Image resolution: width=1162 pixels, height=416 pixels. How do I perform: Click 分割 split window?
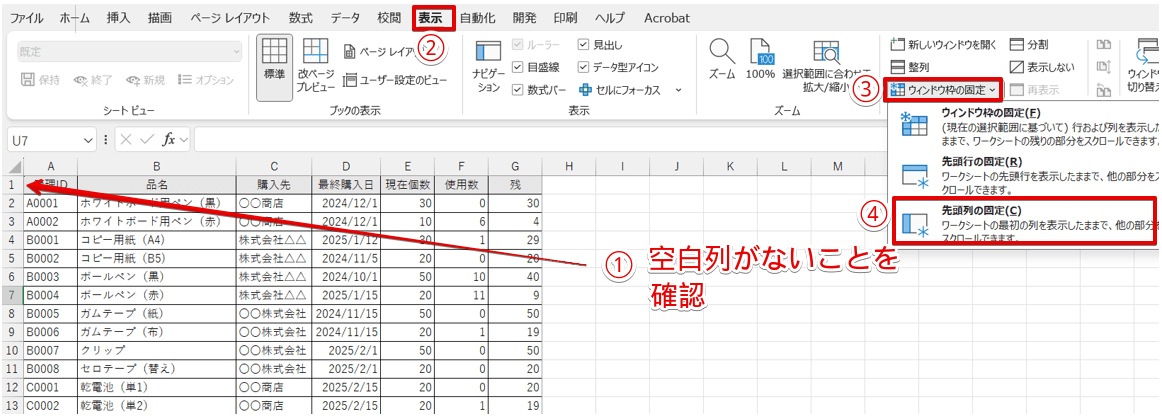[1029, 45]
